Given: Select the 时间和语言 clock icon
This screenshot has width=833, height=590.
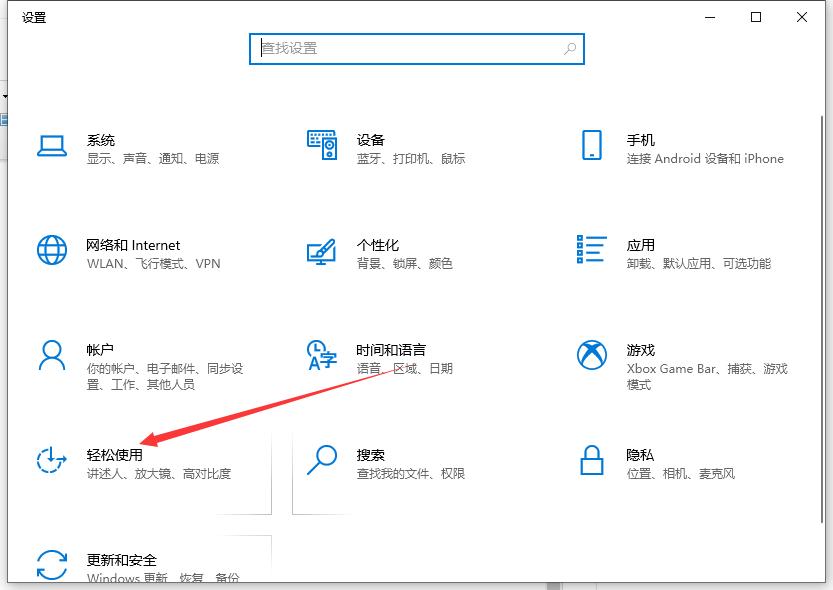Looking at the screenshot, I should pos(321,355).
